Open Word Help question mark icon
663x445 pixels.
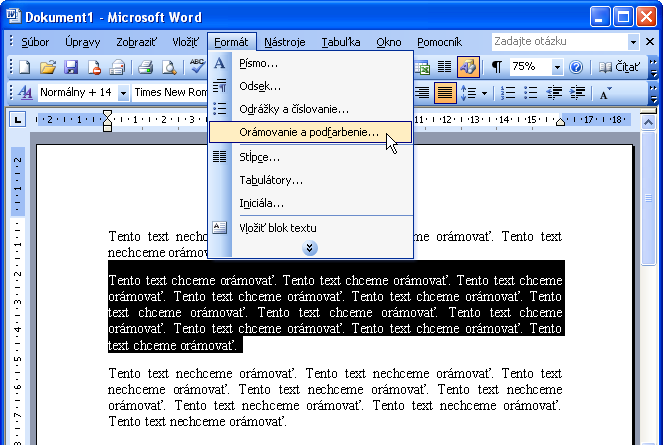pyautogui.click(x=575, y=67)
